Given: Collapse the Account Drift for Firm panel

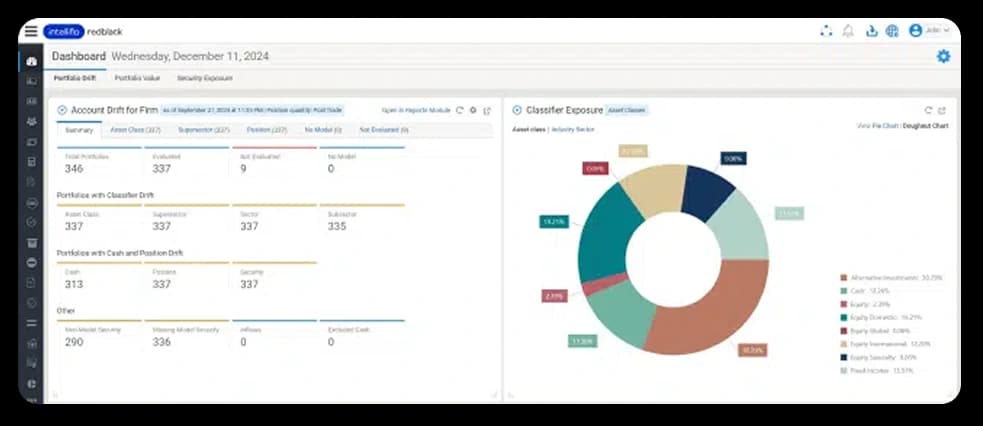Looking at the screenshot, I should tap(61, 110).
